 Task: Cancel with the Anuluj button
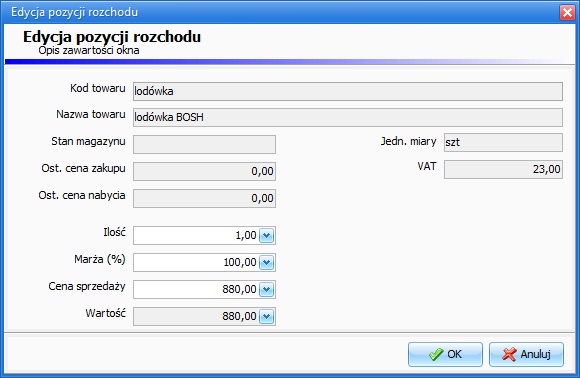[x=526, y=354]
